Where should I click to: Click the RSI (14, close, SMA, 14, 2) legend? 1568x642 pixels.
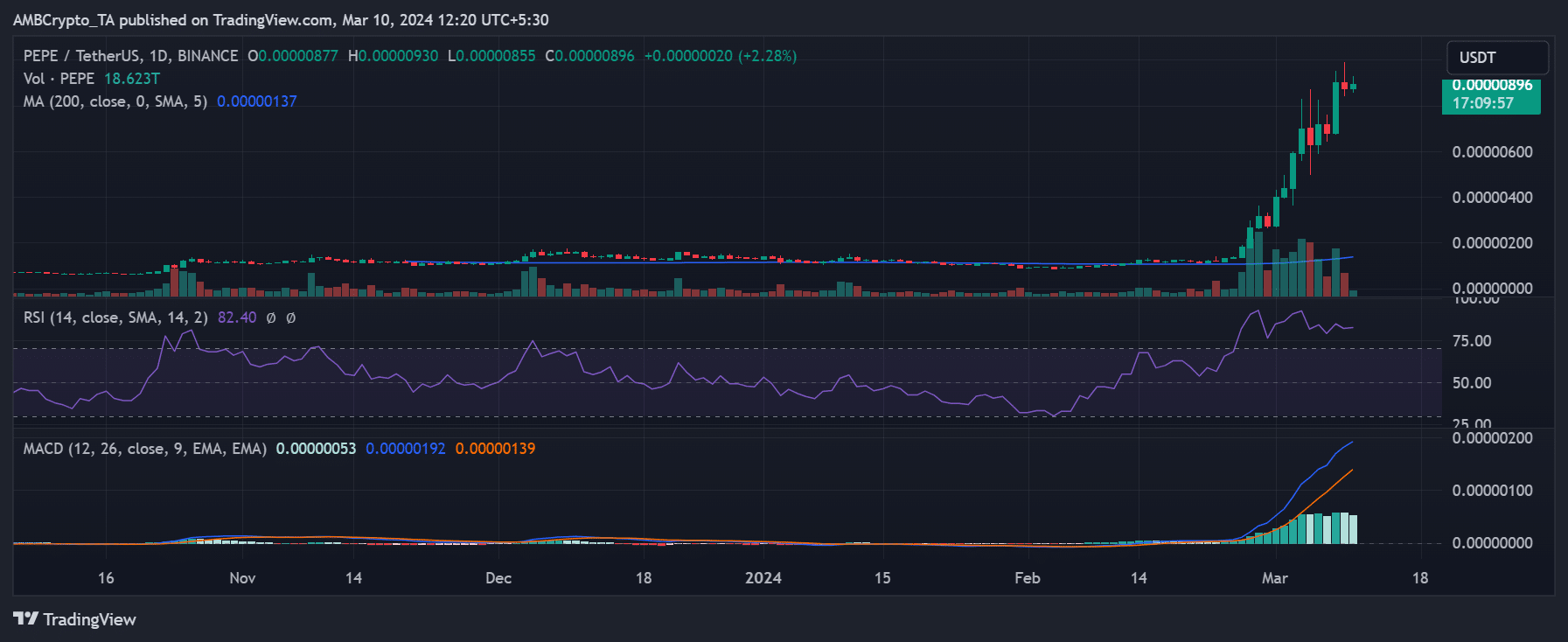pyautogui.click(x=115, y=318)
